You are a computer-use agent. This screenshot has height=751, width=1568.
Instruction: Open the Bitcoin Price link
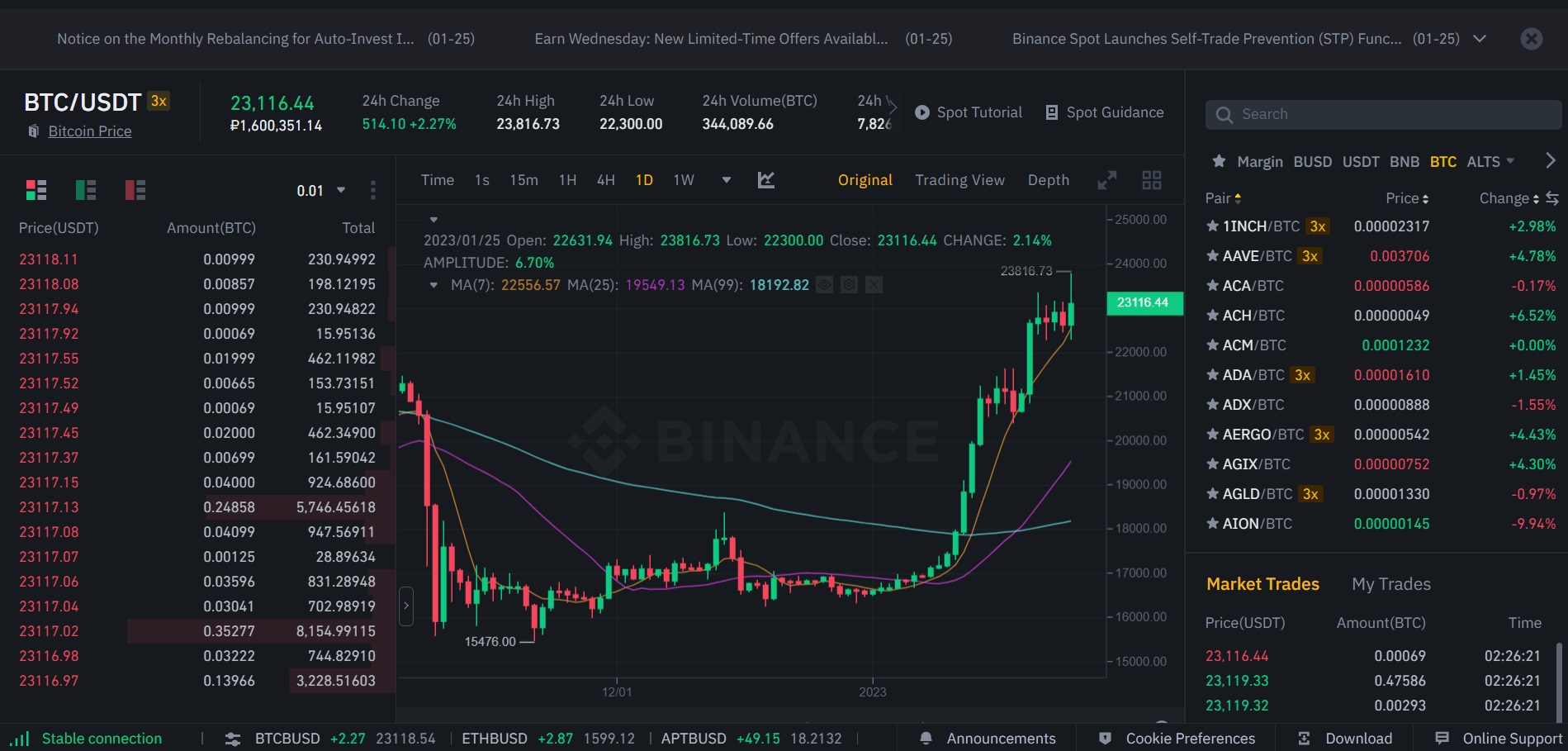90,131
